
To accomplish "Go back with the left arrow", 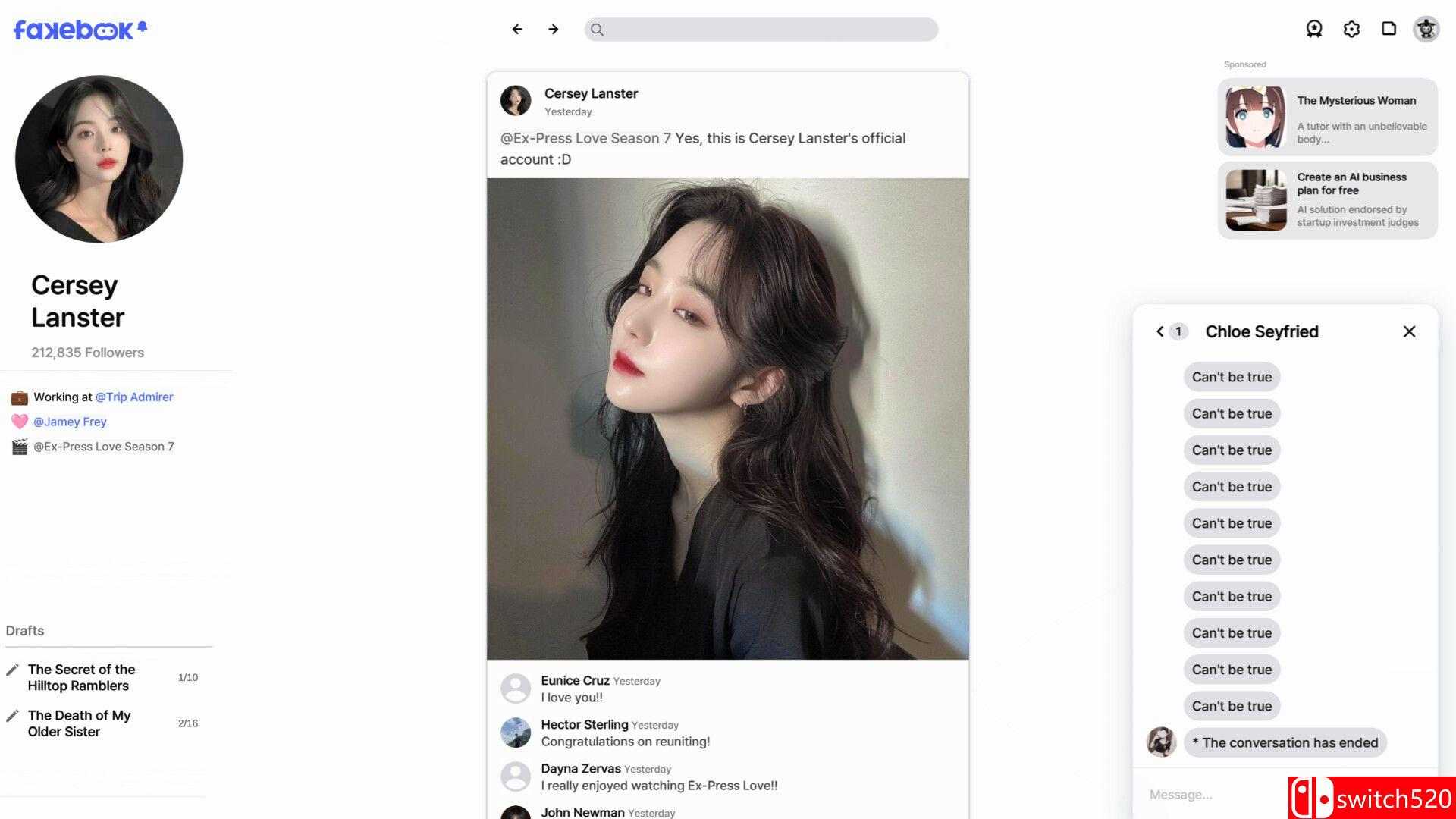I will tap(517, 29).
